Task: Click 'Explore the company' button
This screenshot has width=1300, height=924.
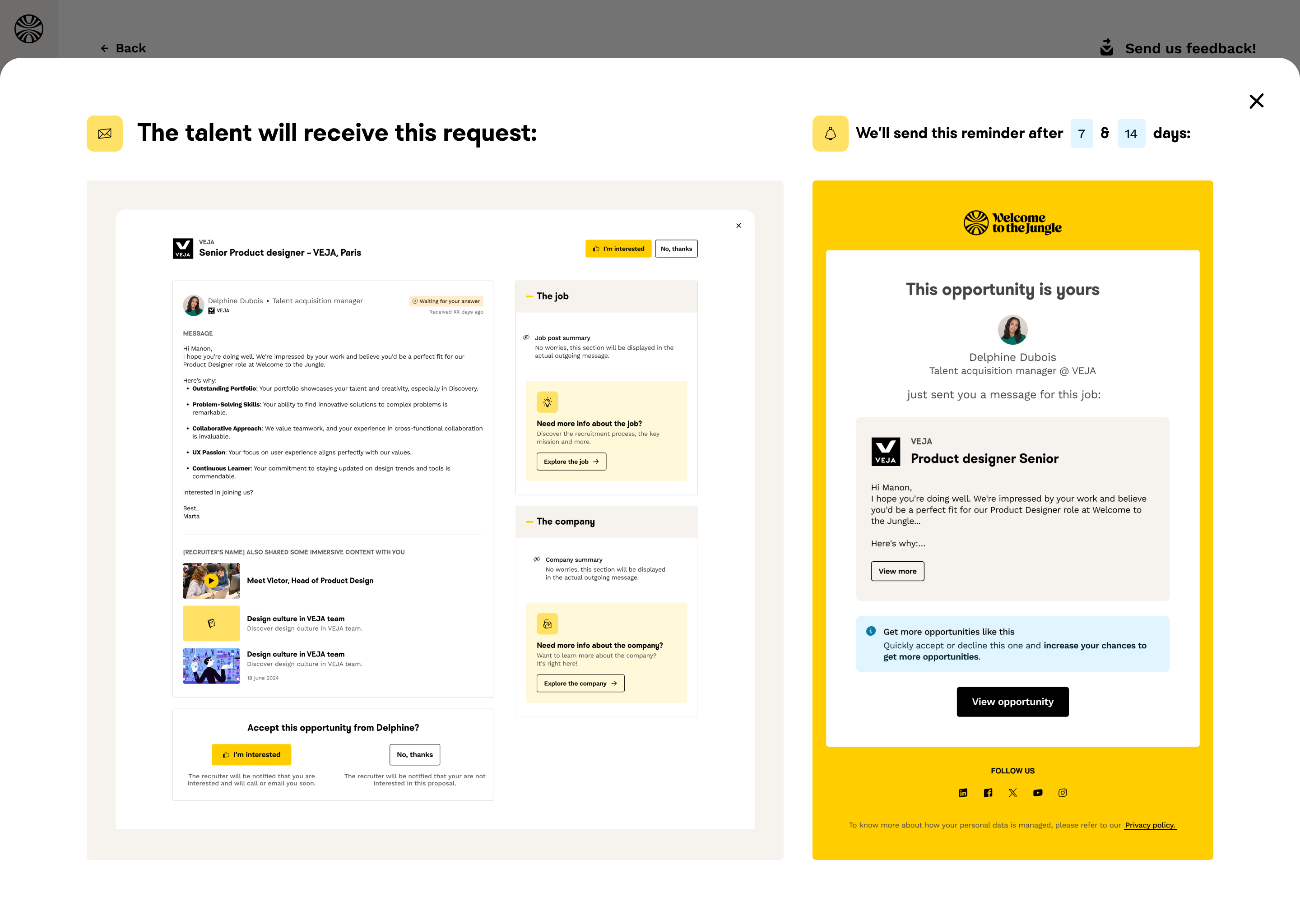Action: click(x=580, y=684)
